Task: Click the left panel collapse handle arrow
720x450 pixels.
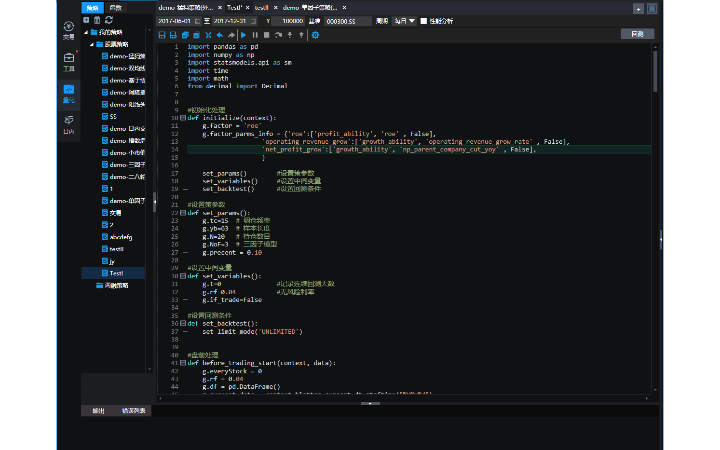Action: [x=155, y=202]
